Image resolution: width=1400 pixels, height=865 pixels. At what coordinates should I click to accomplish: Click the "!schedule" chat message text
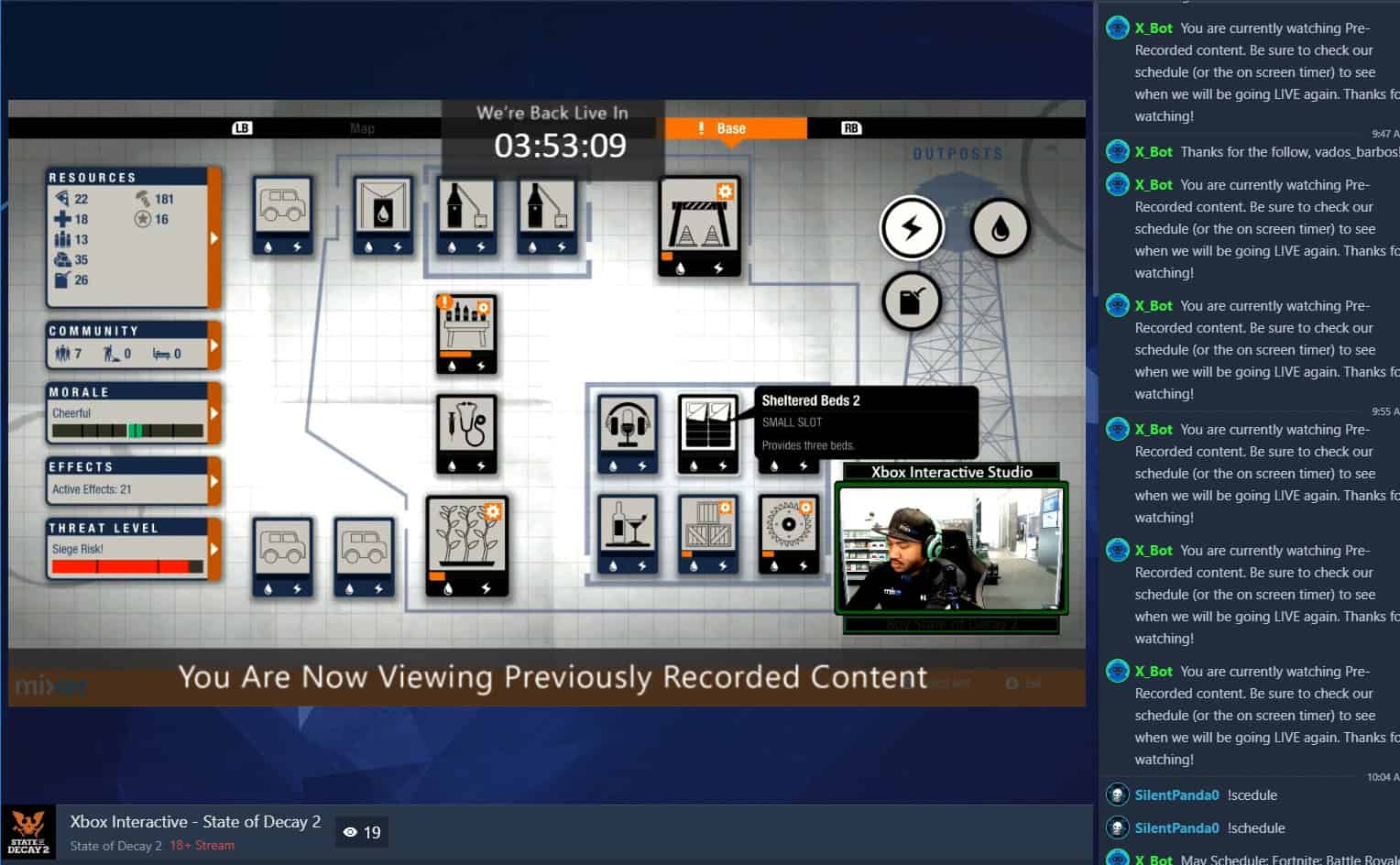(1256, 828)
